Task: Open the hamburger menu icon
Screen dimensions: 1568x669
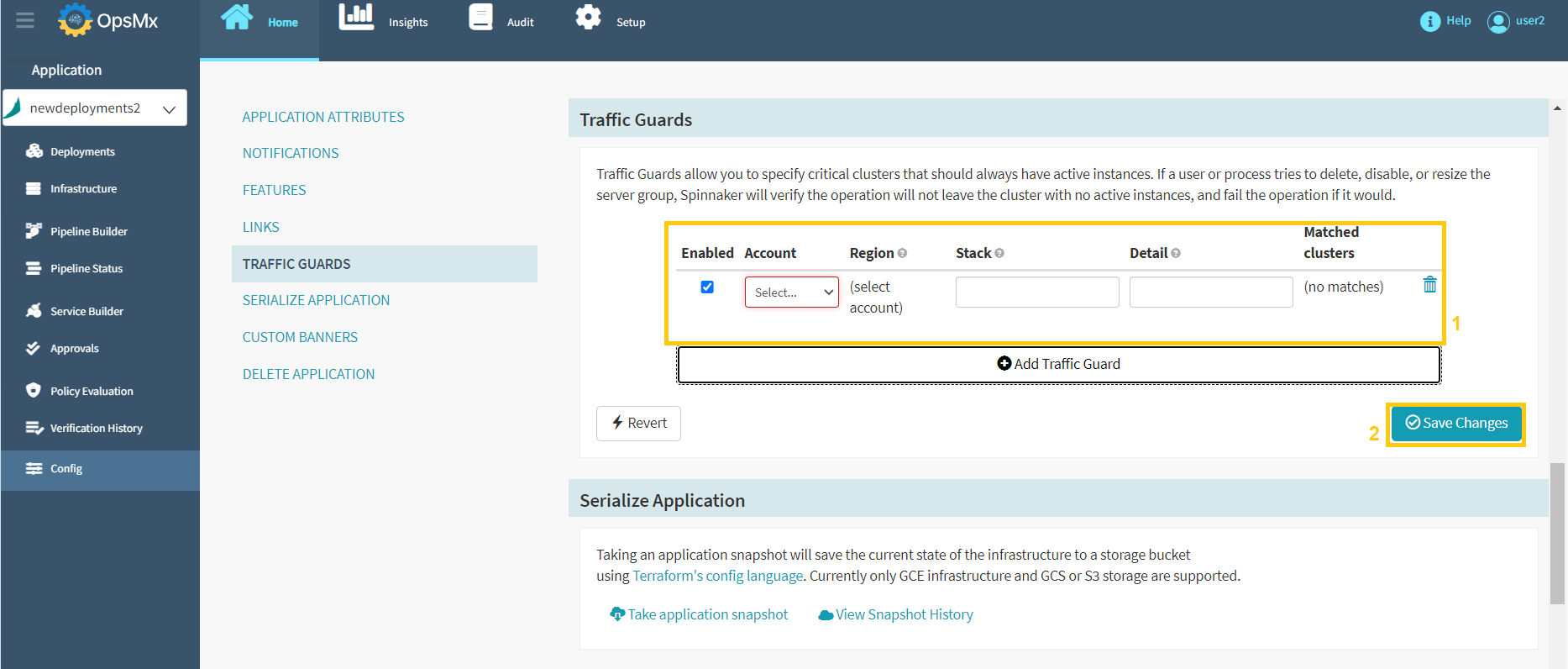Action: coord(25,20)
